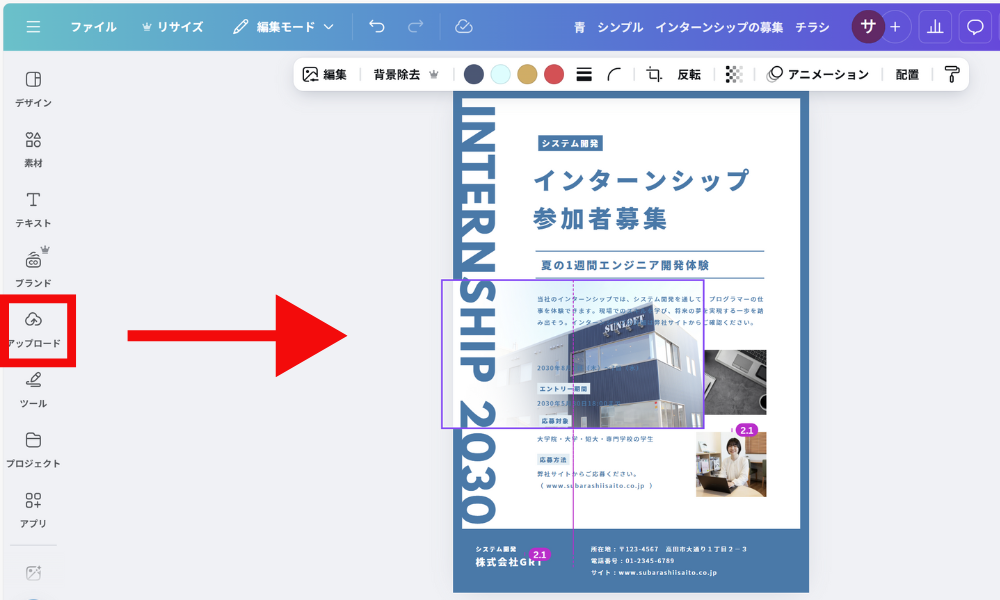Viewport: 1000px width, 600px height.
Task: Select the dark navy color swatch
Action: coord(473,75)
